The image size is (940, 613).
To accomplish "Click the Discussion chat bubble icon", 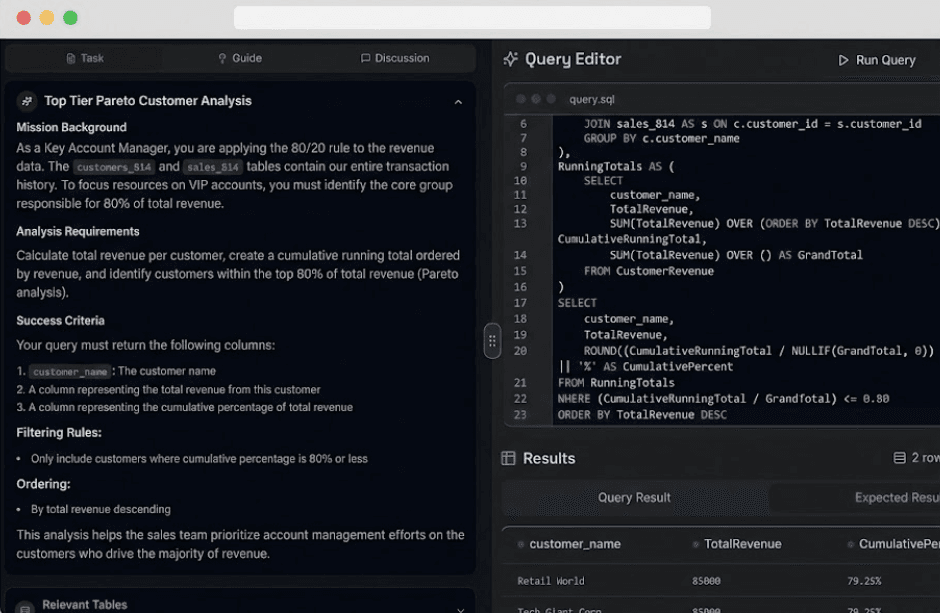I will [x=366, y=58].
